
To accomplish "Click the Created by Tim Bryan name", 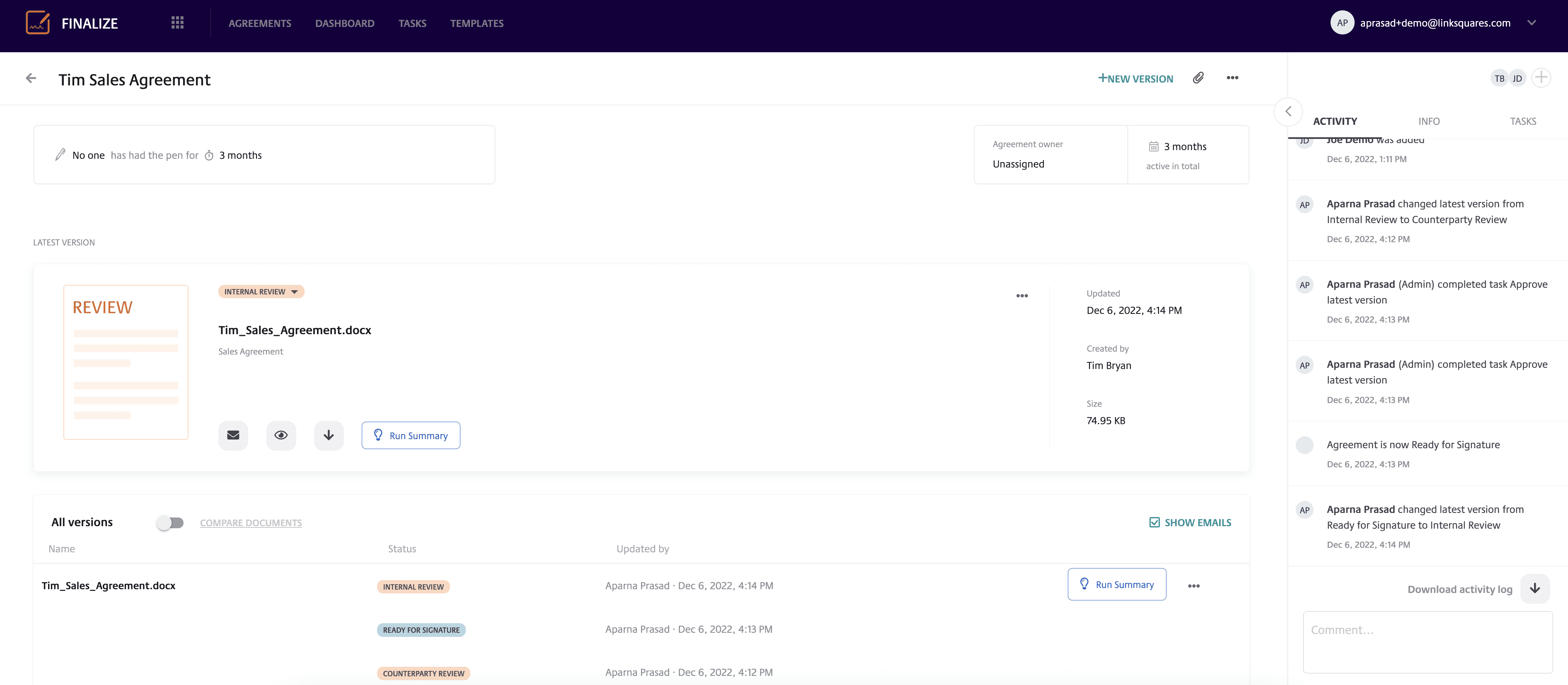I will [1108, 366].
